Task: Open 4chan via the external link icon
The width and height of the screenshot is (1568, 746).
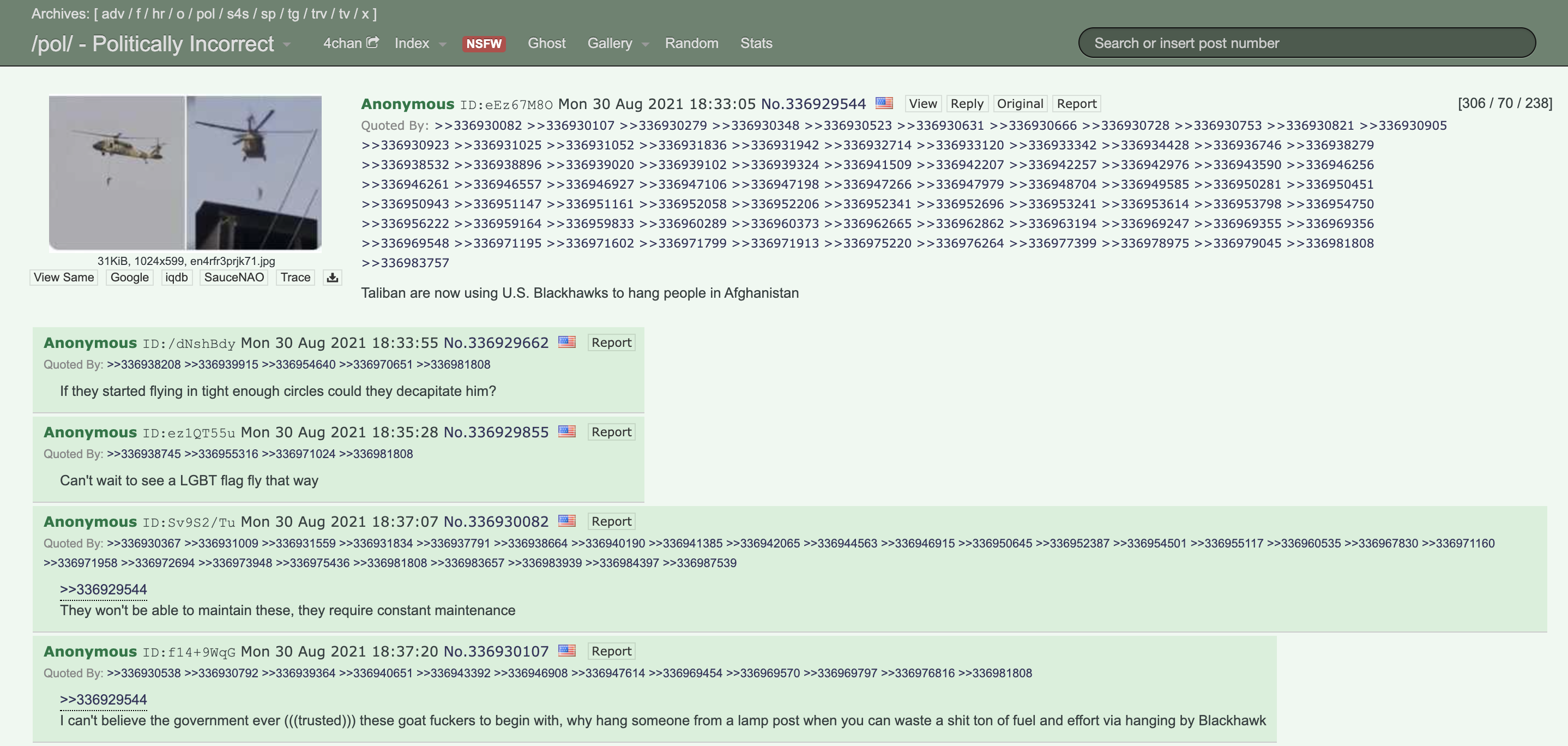Action: click(371, 41)
